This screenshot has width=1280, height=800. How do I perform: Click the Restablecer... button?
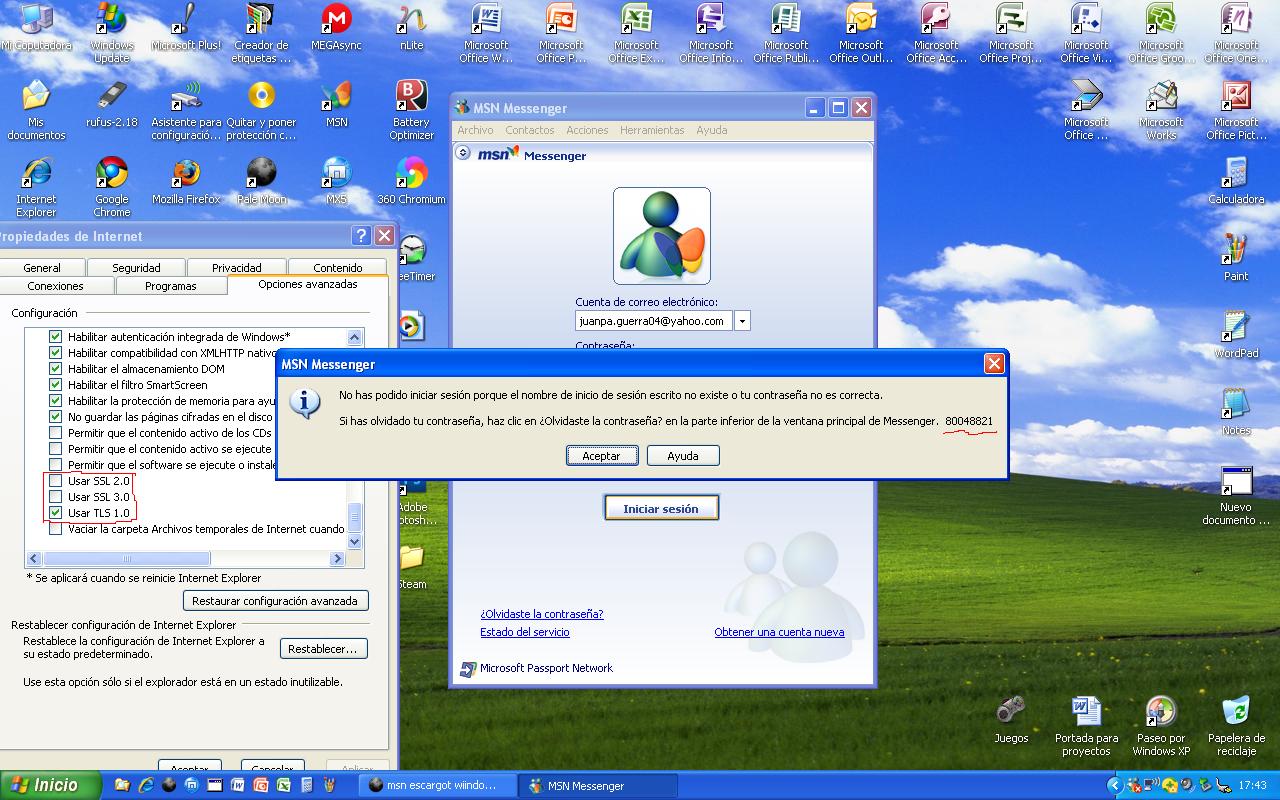pyautogui.click(x=323, y=649)
